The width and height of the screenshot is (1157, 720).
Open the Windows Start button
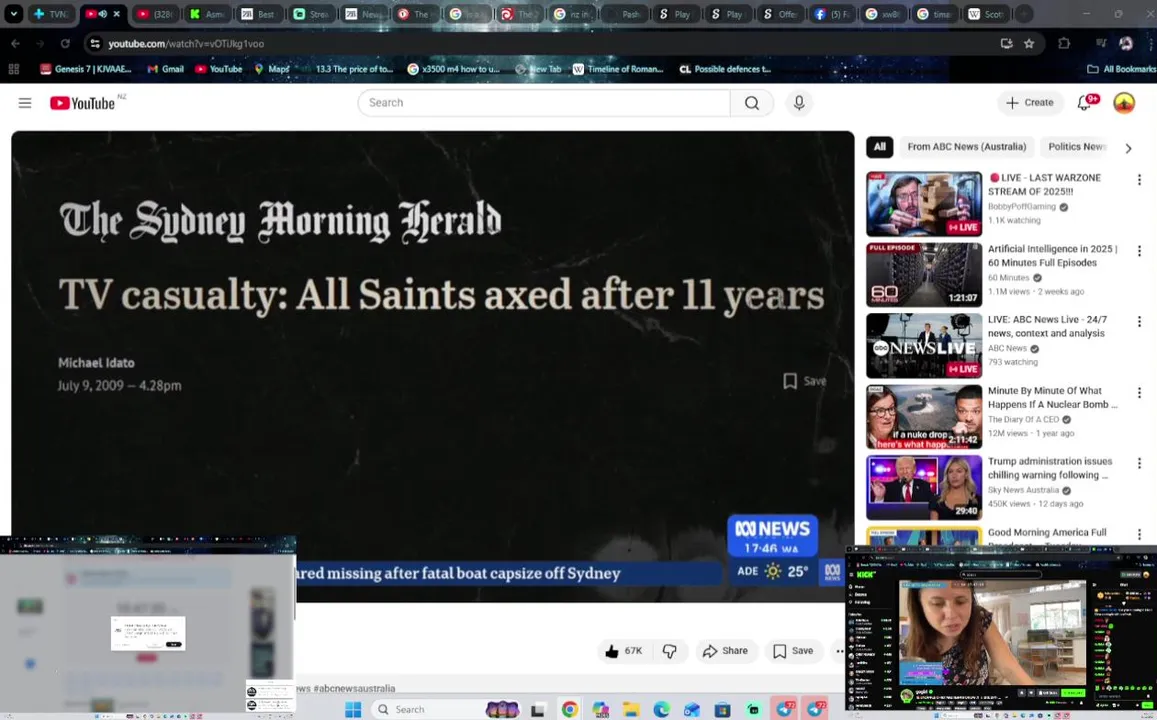(x=353, y=709)
